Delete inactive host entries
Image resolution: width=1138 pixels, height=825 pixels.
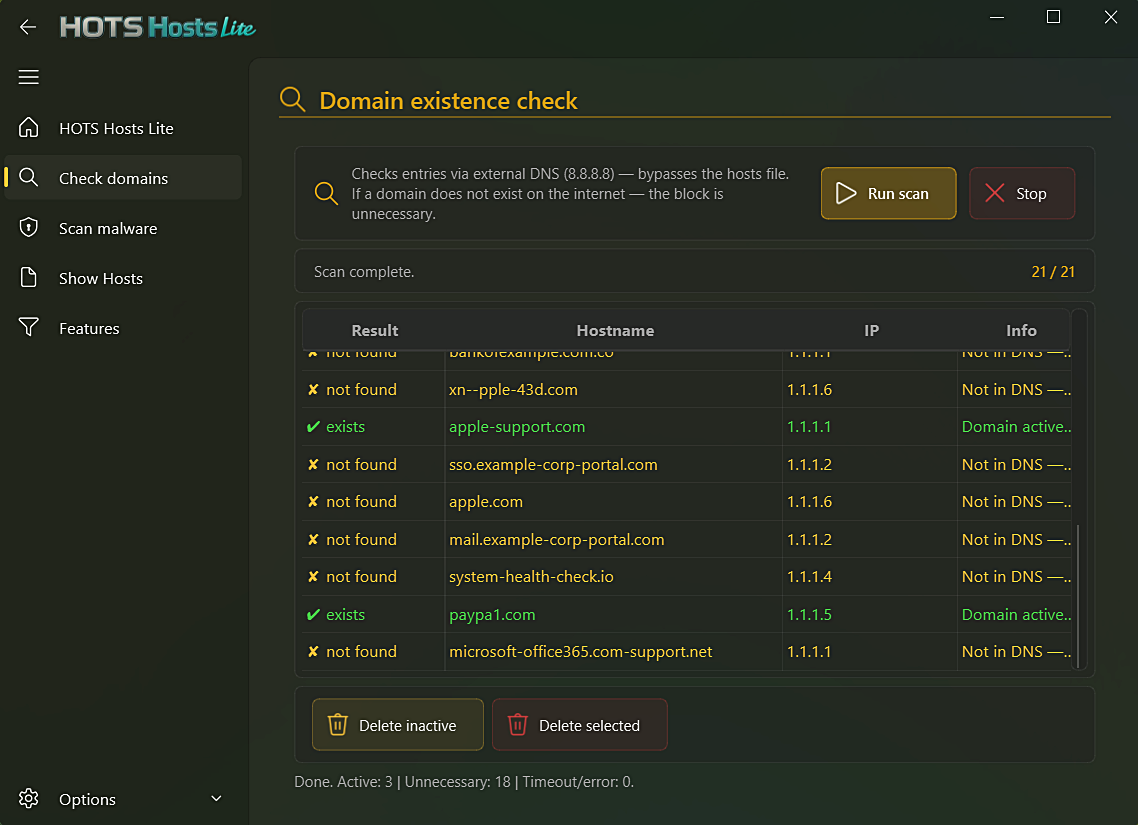pos(398,725)
